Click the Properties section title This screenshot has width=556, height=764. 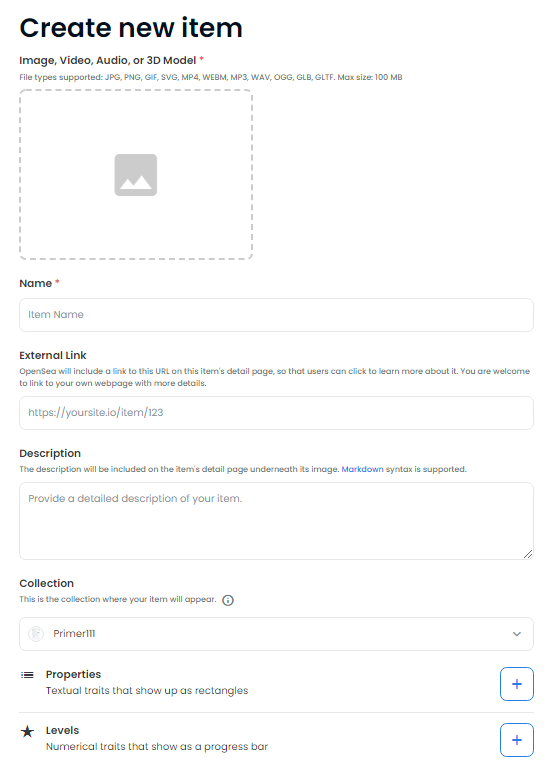coord(73,674)
